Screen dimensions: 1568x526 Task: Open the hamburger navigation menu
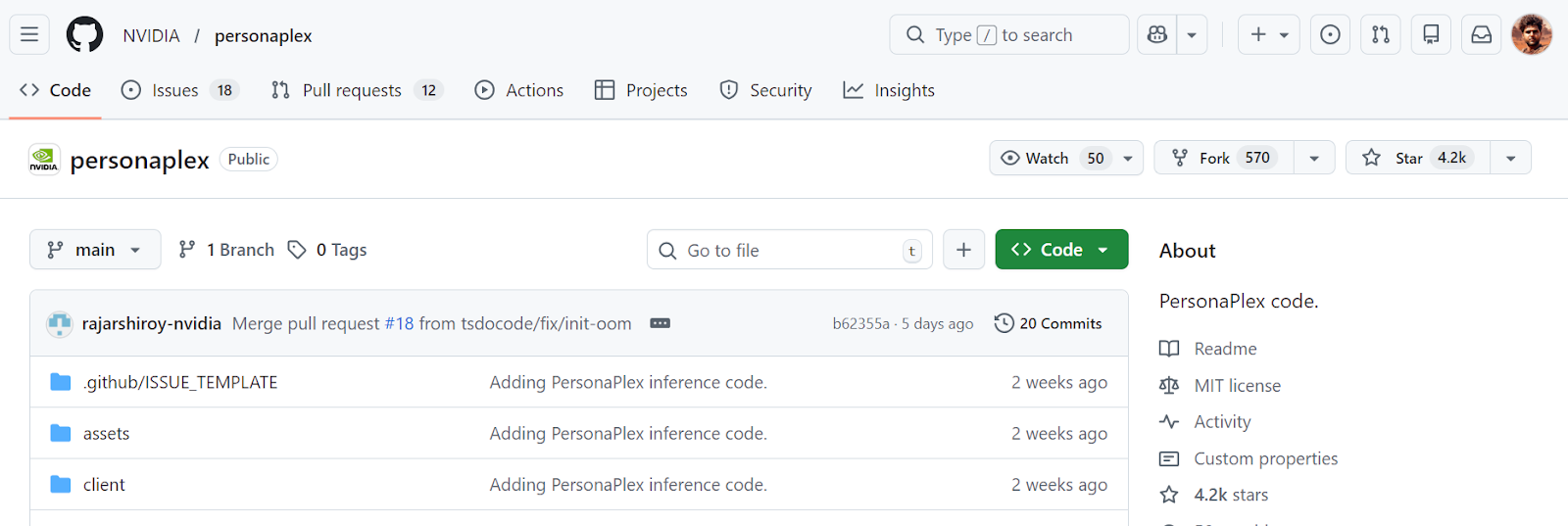tap(29, 35)
